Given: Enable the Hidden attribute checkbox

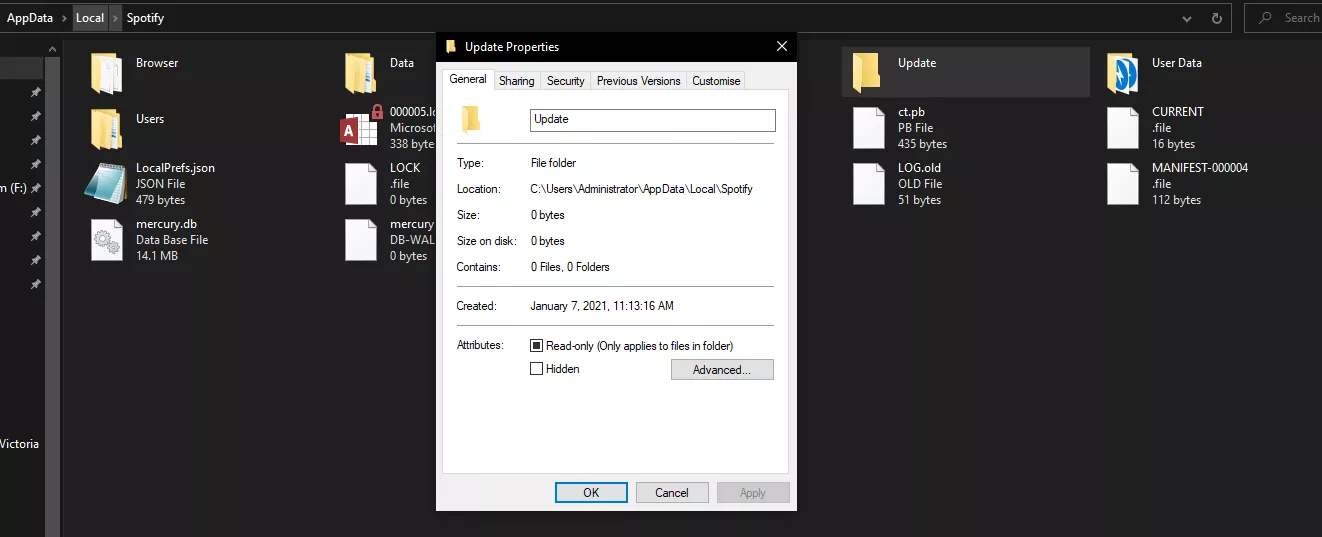Looking at the screenshot, I should coord(536,369).
